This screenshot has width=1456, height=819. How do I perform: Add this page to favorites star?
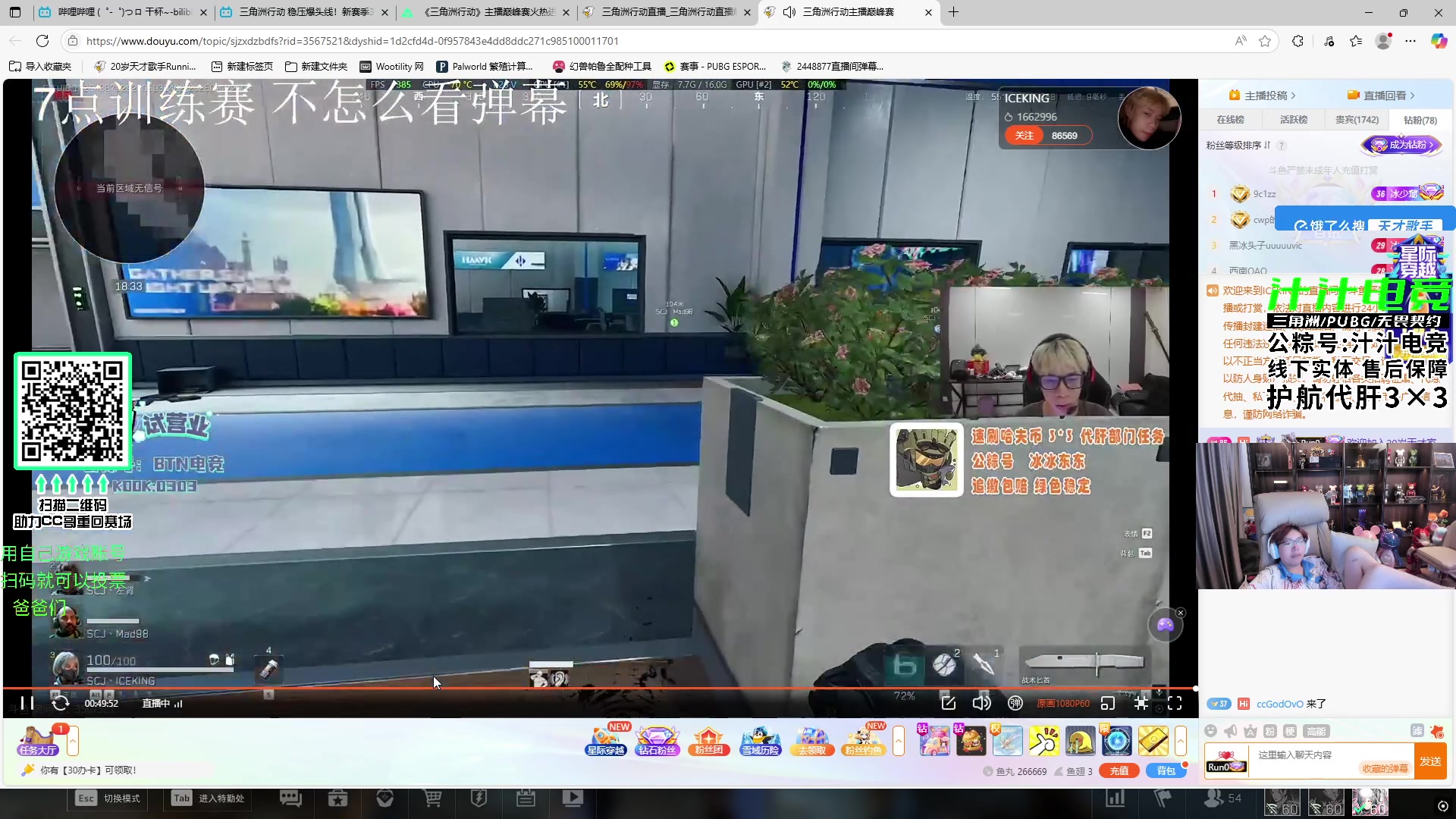tap(1264, 41)
